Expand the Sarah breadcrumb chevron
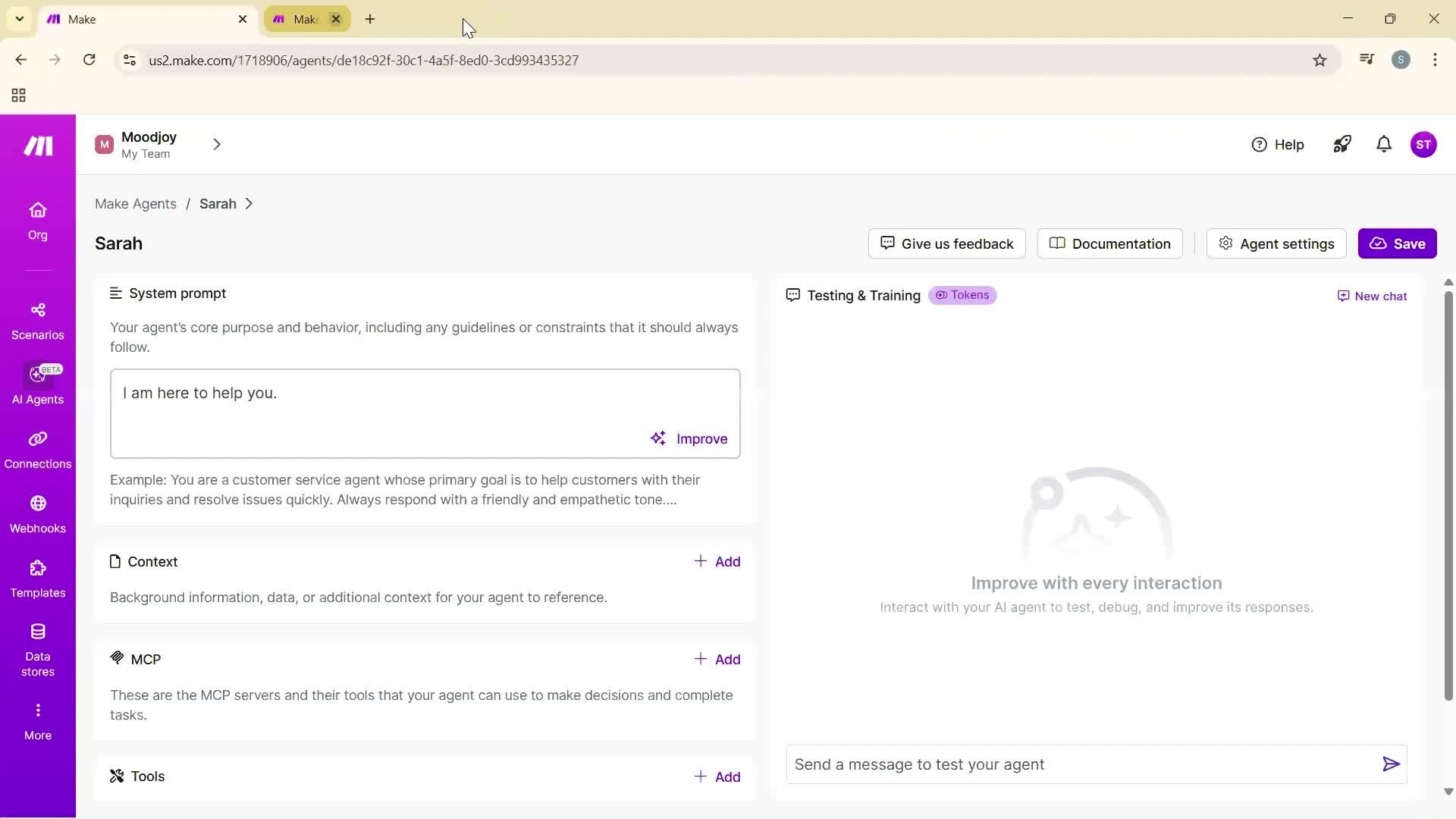Image resolution: width=1456 pixels, height=819 pixels. click(x=249, y=204)
